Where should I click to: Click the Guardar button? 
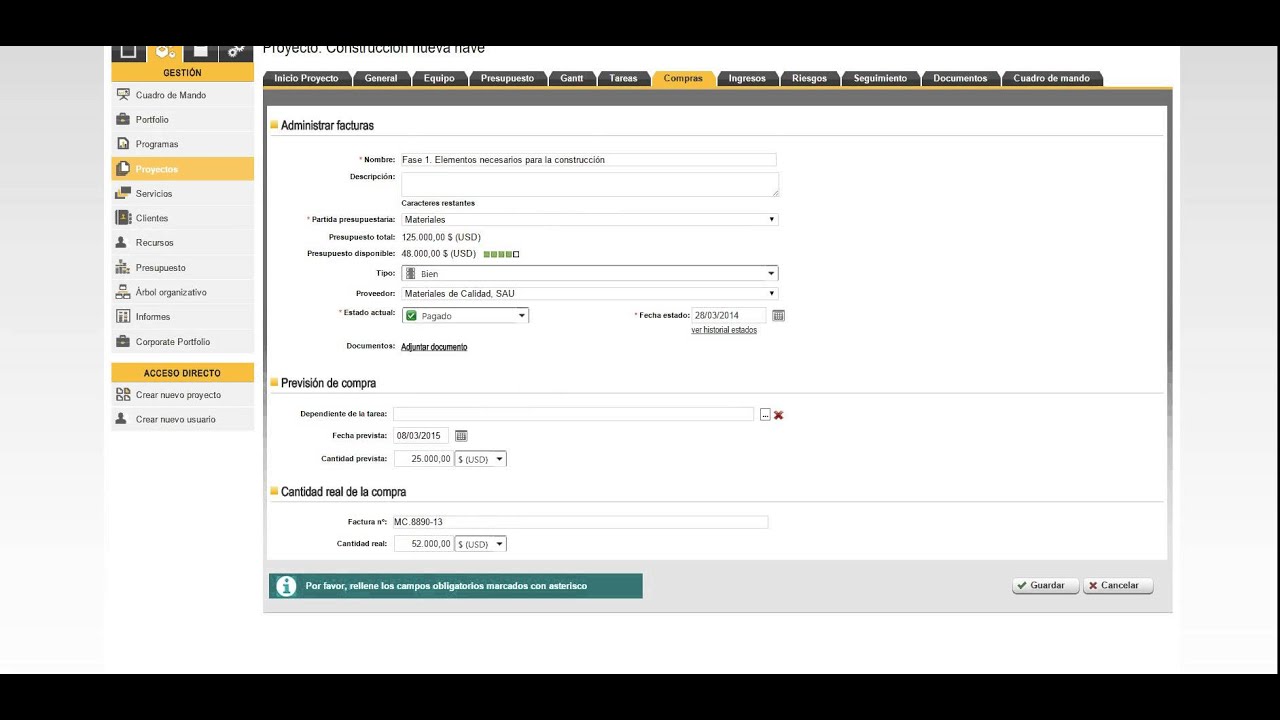1046,586
